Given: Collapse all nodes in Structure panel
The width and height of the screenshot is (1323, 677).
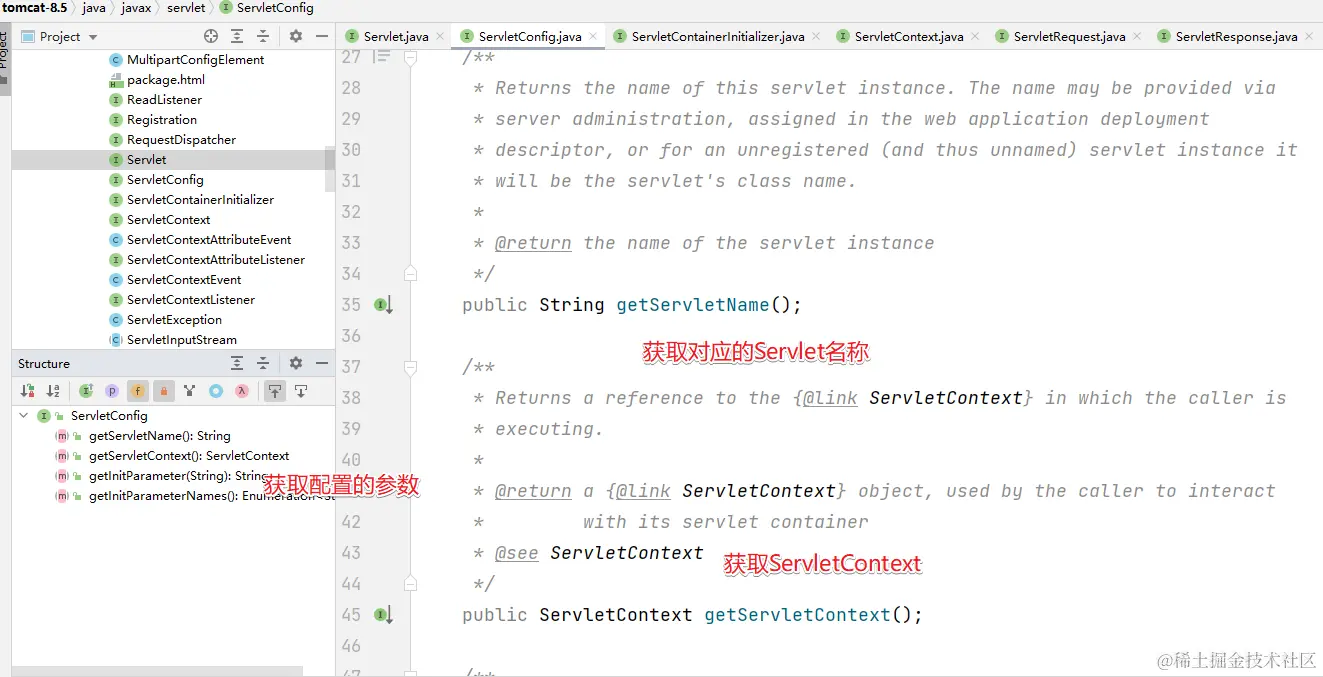Looking at the screenshot, I should (263, 363).
